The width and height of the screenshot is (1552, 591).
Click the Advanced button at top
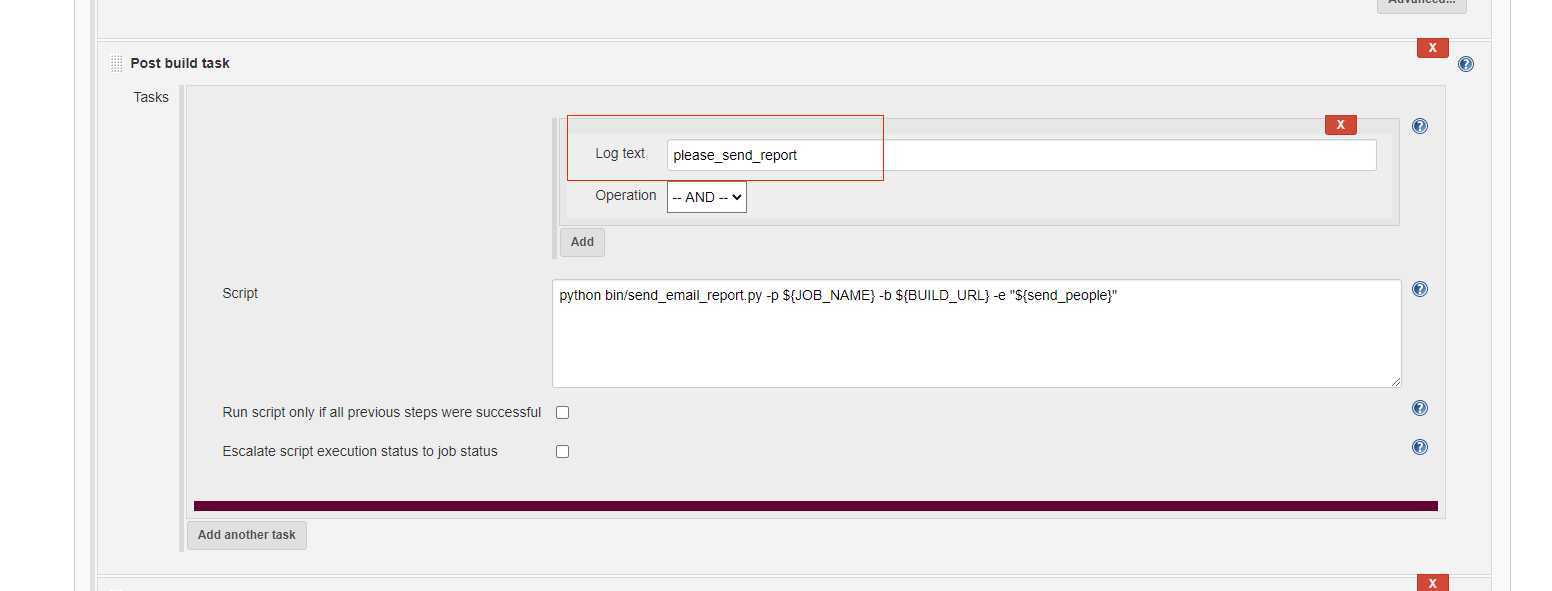[1422, 4]
